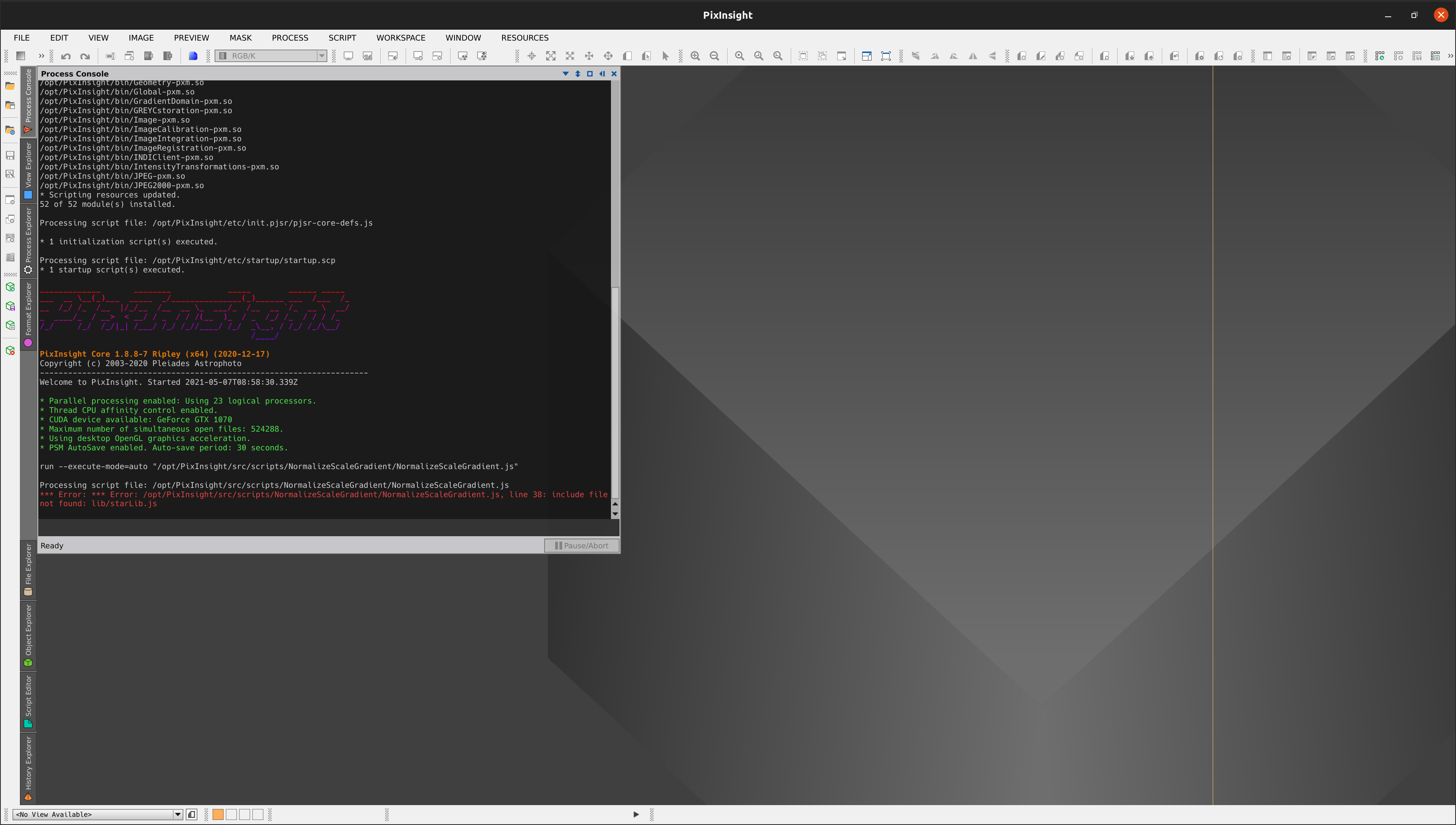This screenshot has width=1456, height=825.
Task: Open the Open File folder icon in sidebar
Action: (x=10, y=85)
